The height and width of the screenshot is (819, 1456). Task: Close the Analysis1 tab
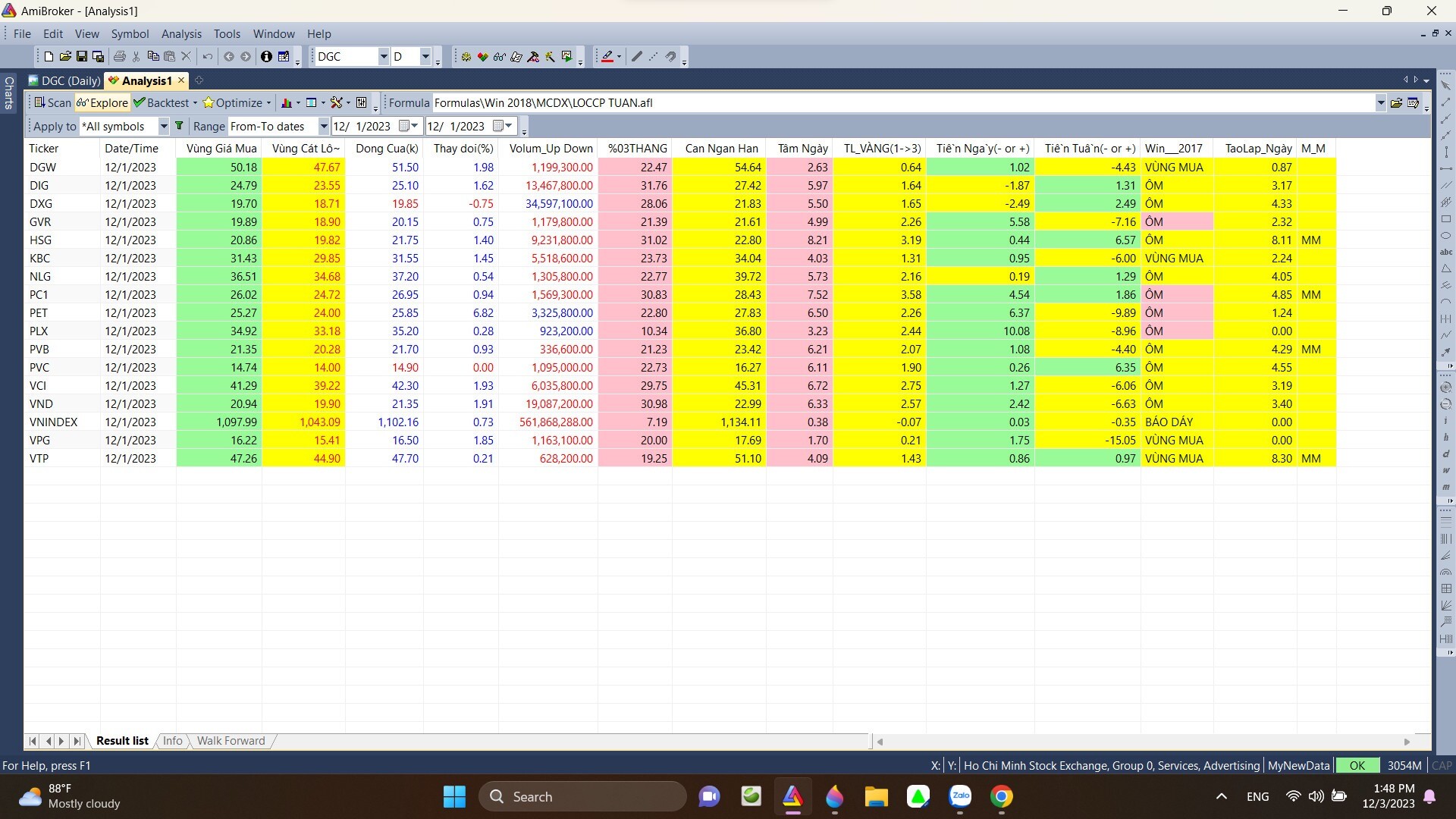pyautogui.click(x=181, y=80)
